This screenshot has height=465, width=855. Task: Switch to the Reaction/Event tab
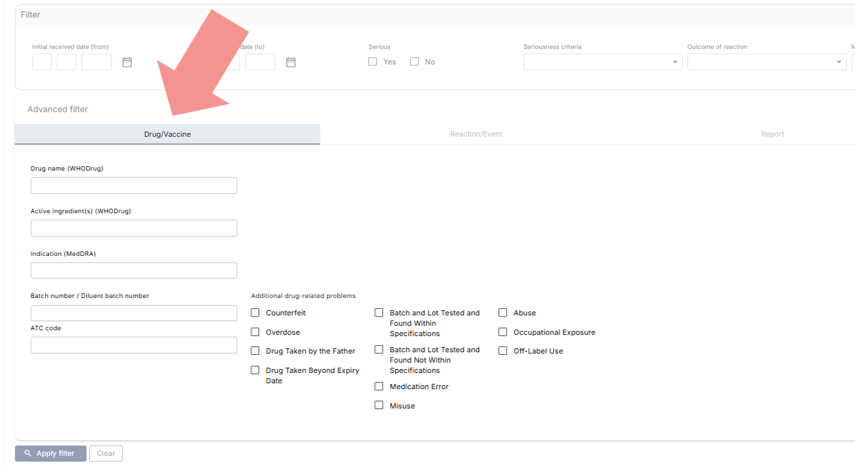coord(476,134)
